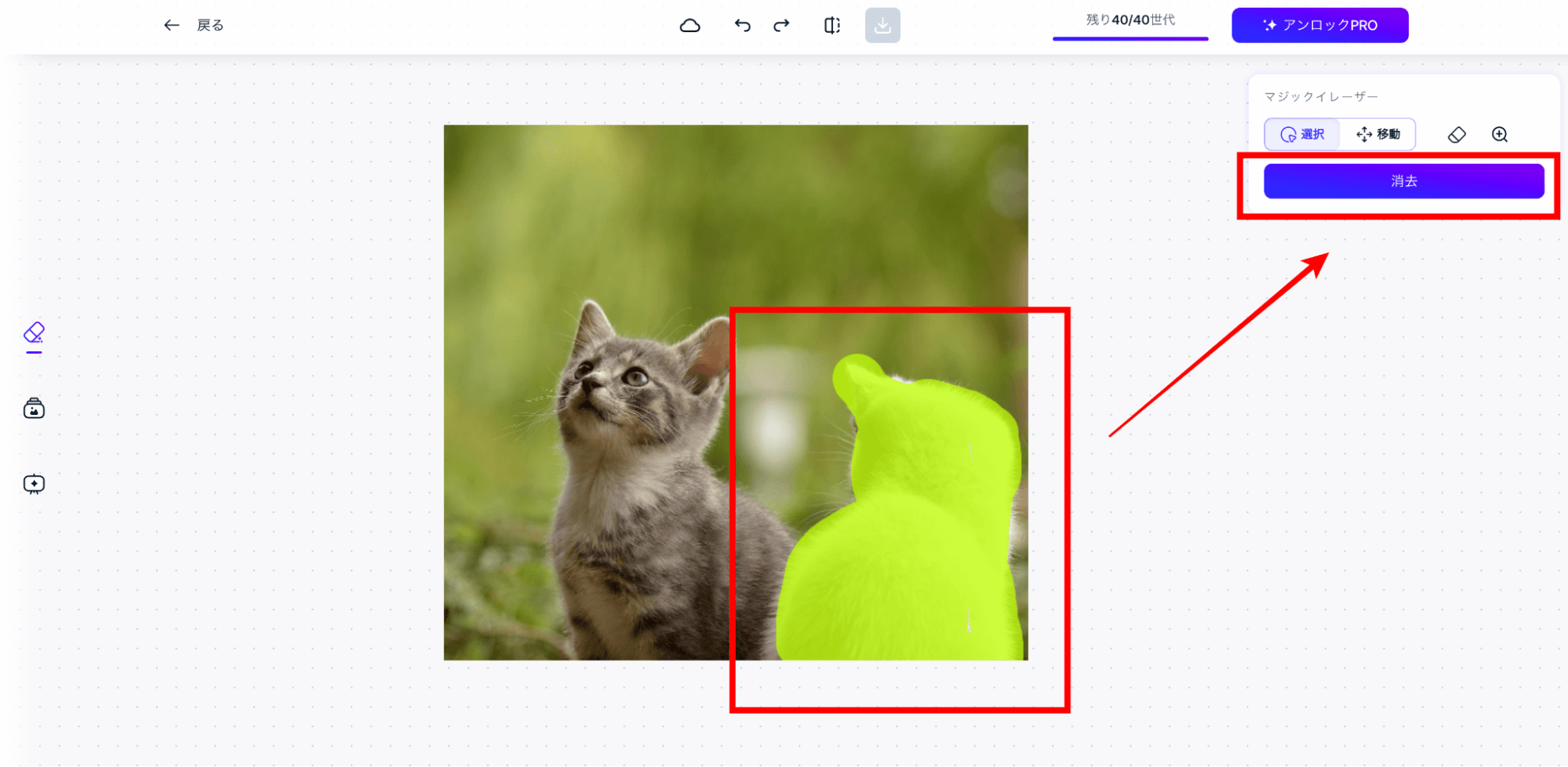Click the 残り40/40世代 counter text
This screenshot has width=1568, height=767.
[1130, 20]
